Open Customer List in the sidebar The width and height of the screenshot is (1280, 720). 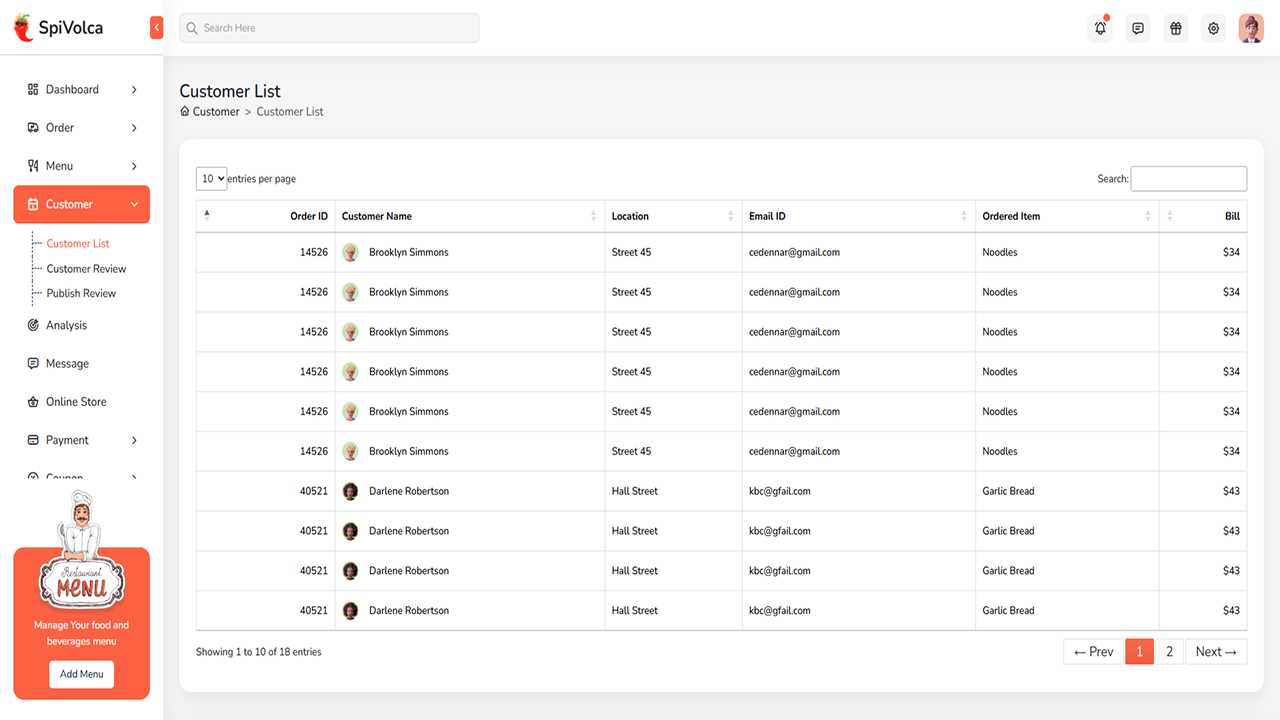click(78, 243)
